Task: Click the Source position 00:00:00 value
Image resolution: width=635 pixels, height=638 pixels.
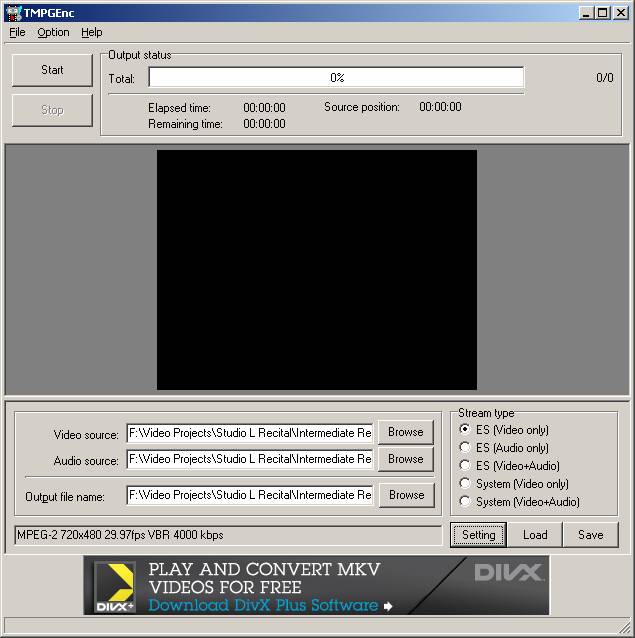Action: (440, 107)
